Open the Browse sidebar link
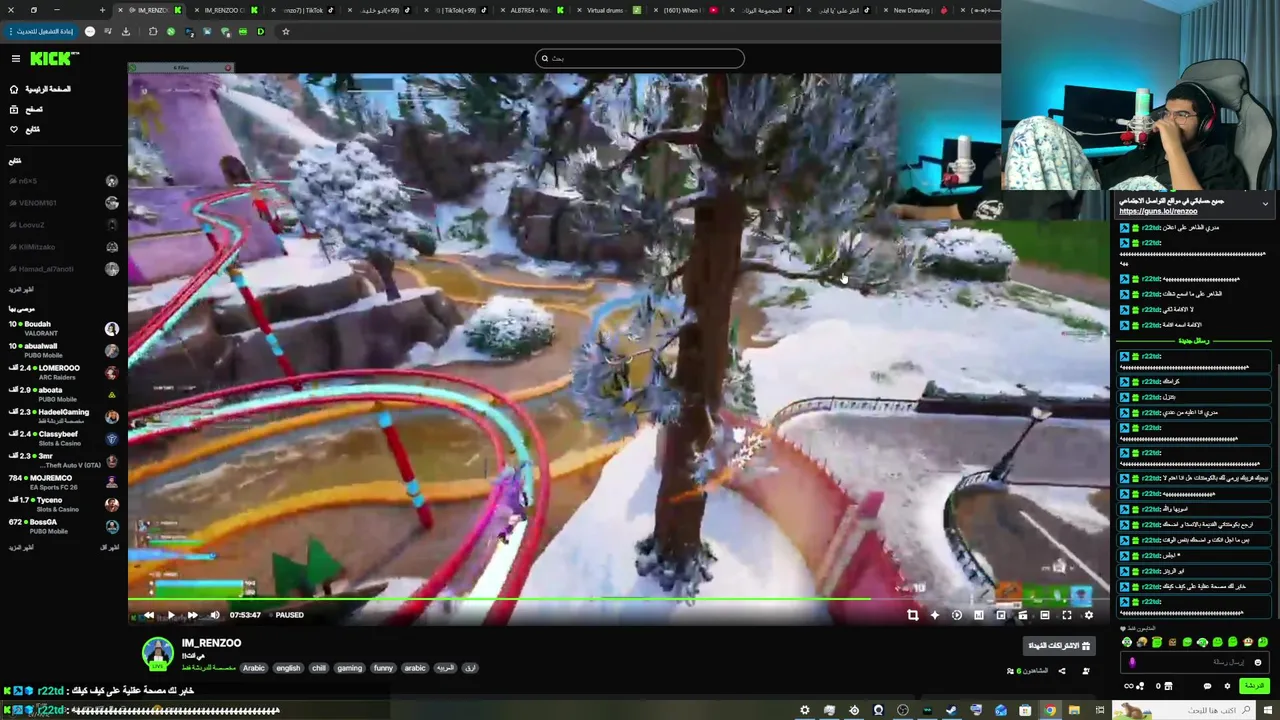This screenshot has width=1280, height=720. click(26, 109)
